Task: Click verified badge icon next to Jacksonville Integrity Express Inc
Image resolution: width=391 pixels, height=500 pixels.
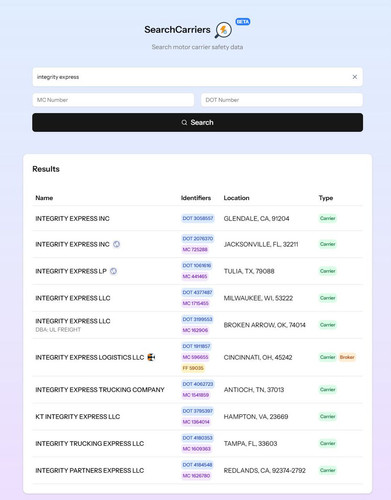Action: click(x=116, y=244)
